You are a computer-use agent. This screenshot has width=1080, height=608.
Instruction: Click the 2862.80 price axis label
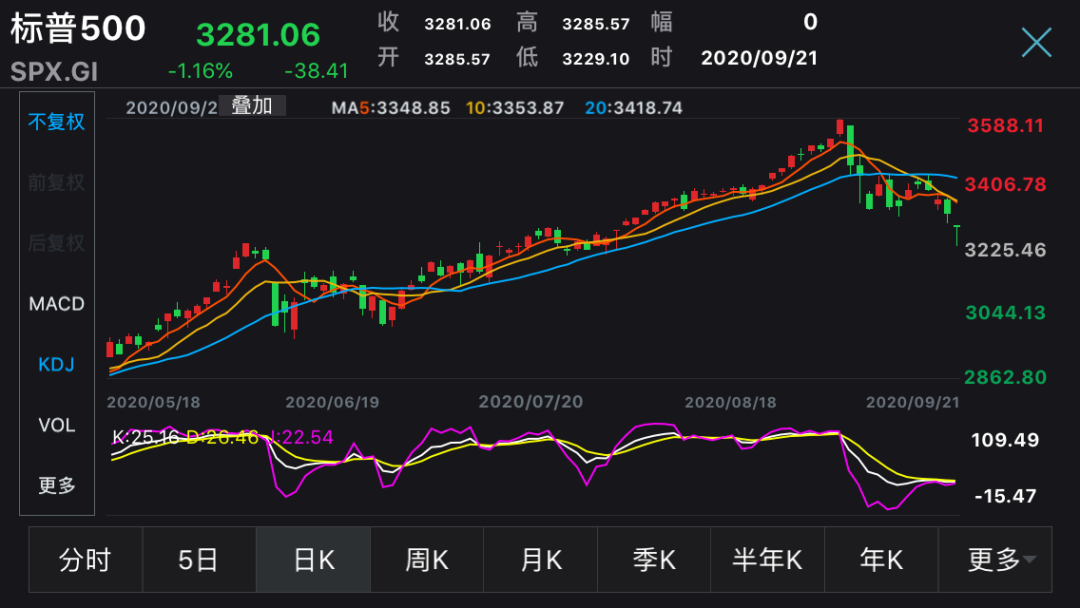1006,377
